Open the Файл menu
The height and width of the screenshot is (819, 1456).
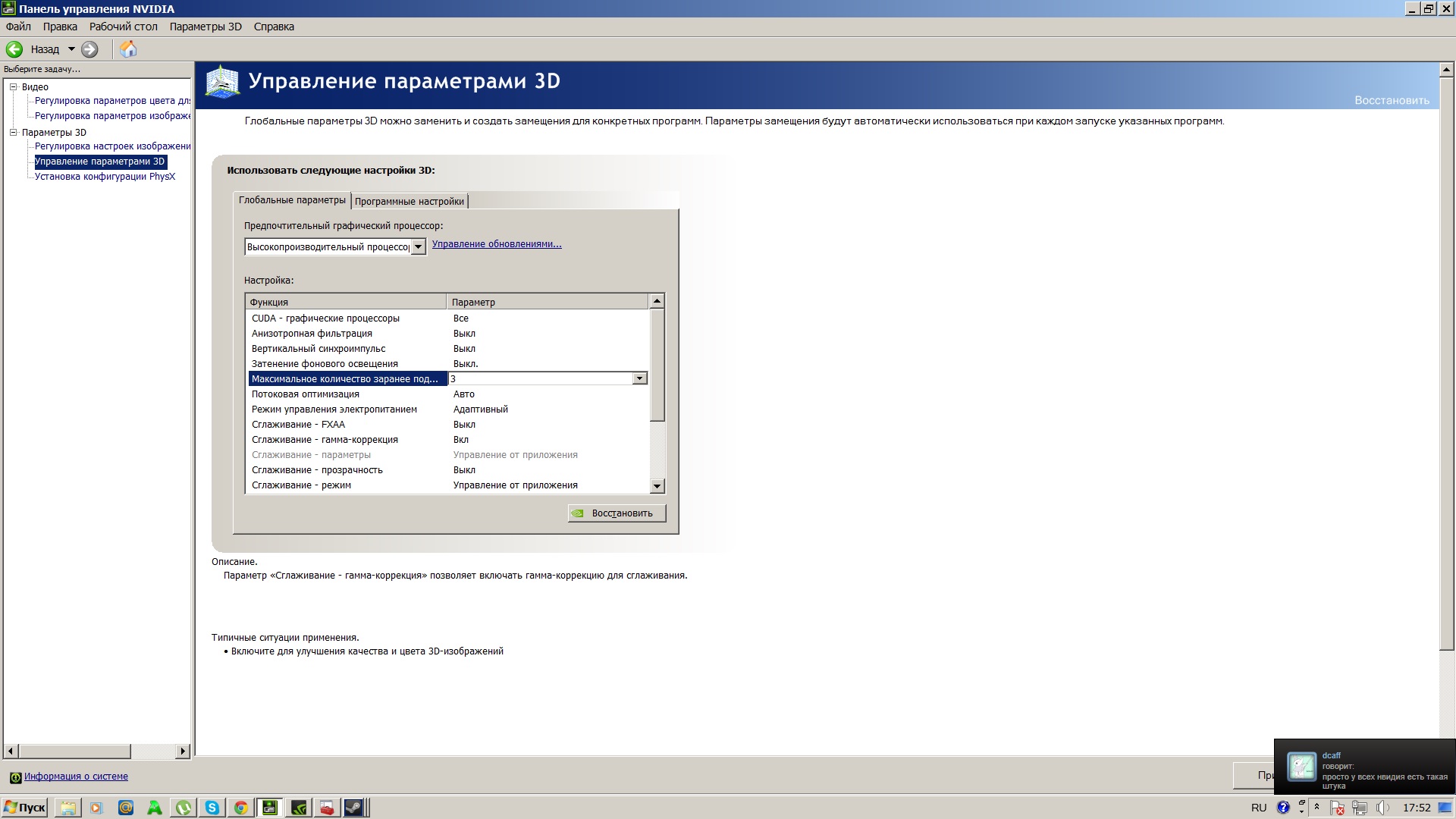[18, 27]
